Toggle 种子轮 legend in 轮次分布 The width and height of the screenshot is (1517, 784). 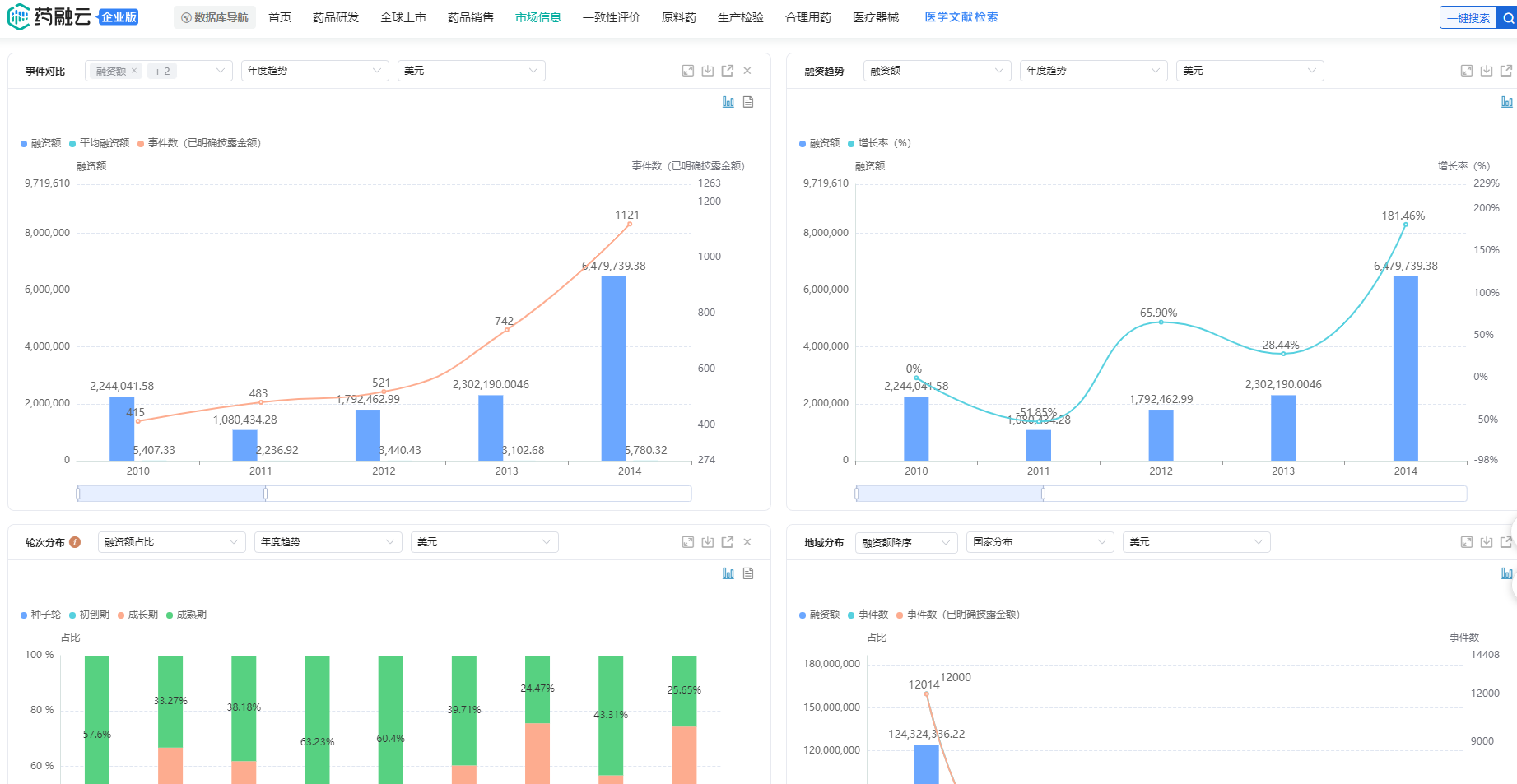[41, 615]
